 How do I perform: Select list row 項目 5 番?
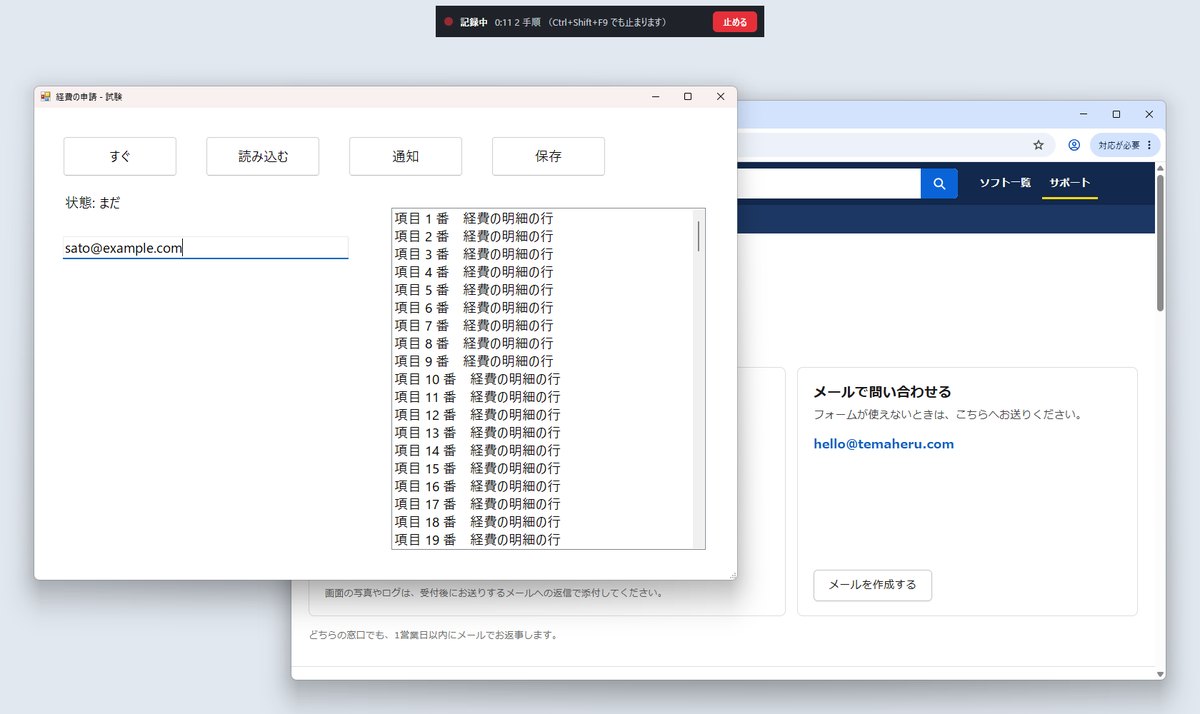point(541,290)
